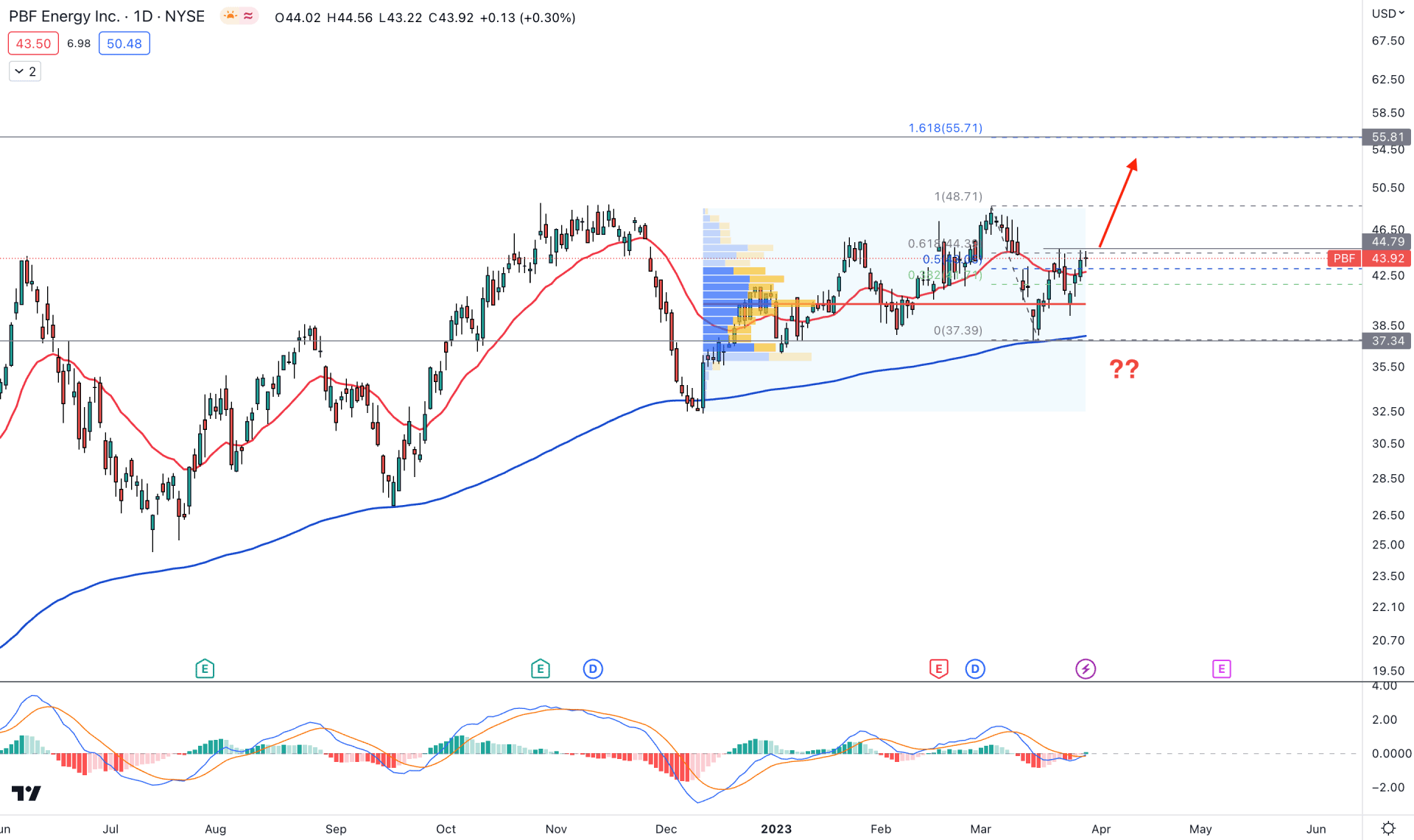Click the blue dividend D marker in March

tap(975, 668)
